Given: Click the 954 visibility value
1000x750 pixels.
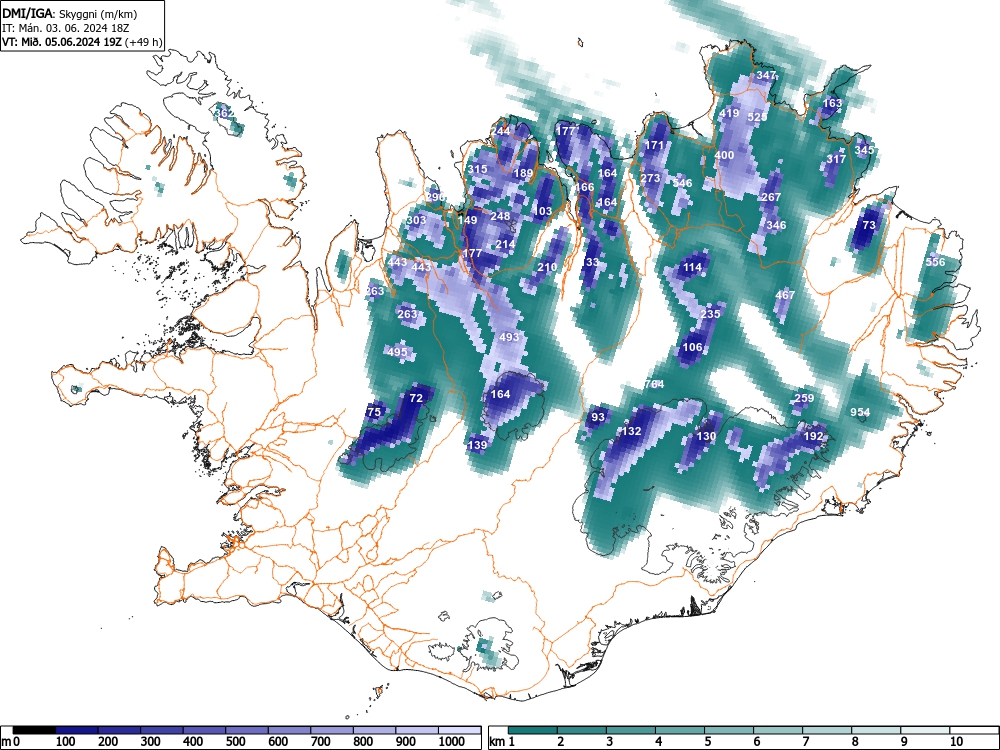Looking at the screenshot, I should [860, 412].
